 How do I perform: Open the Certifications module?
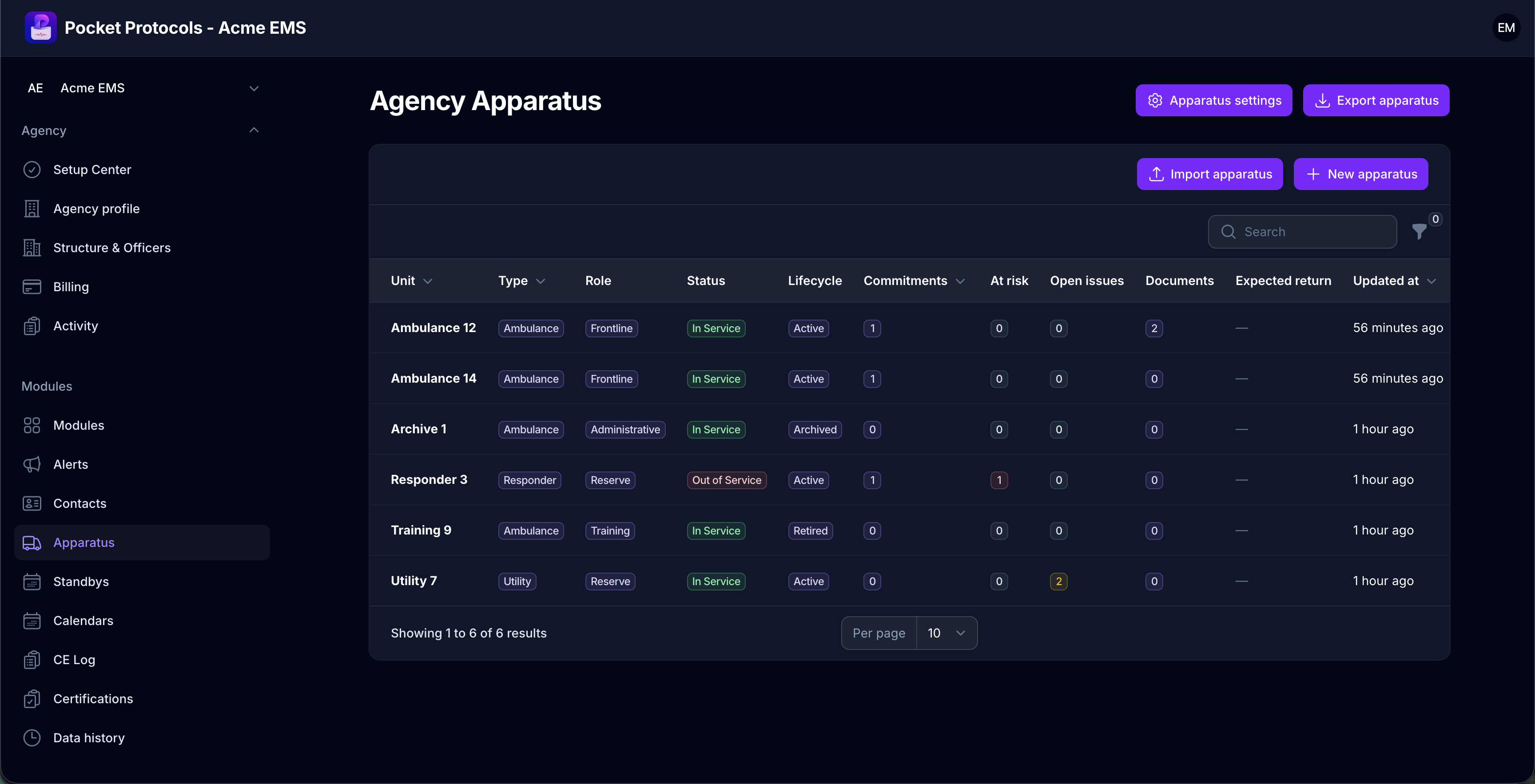[x=143, y=699]
